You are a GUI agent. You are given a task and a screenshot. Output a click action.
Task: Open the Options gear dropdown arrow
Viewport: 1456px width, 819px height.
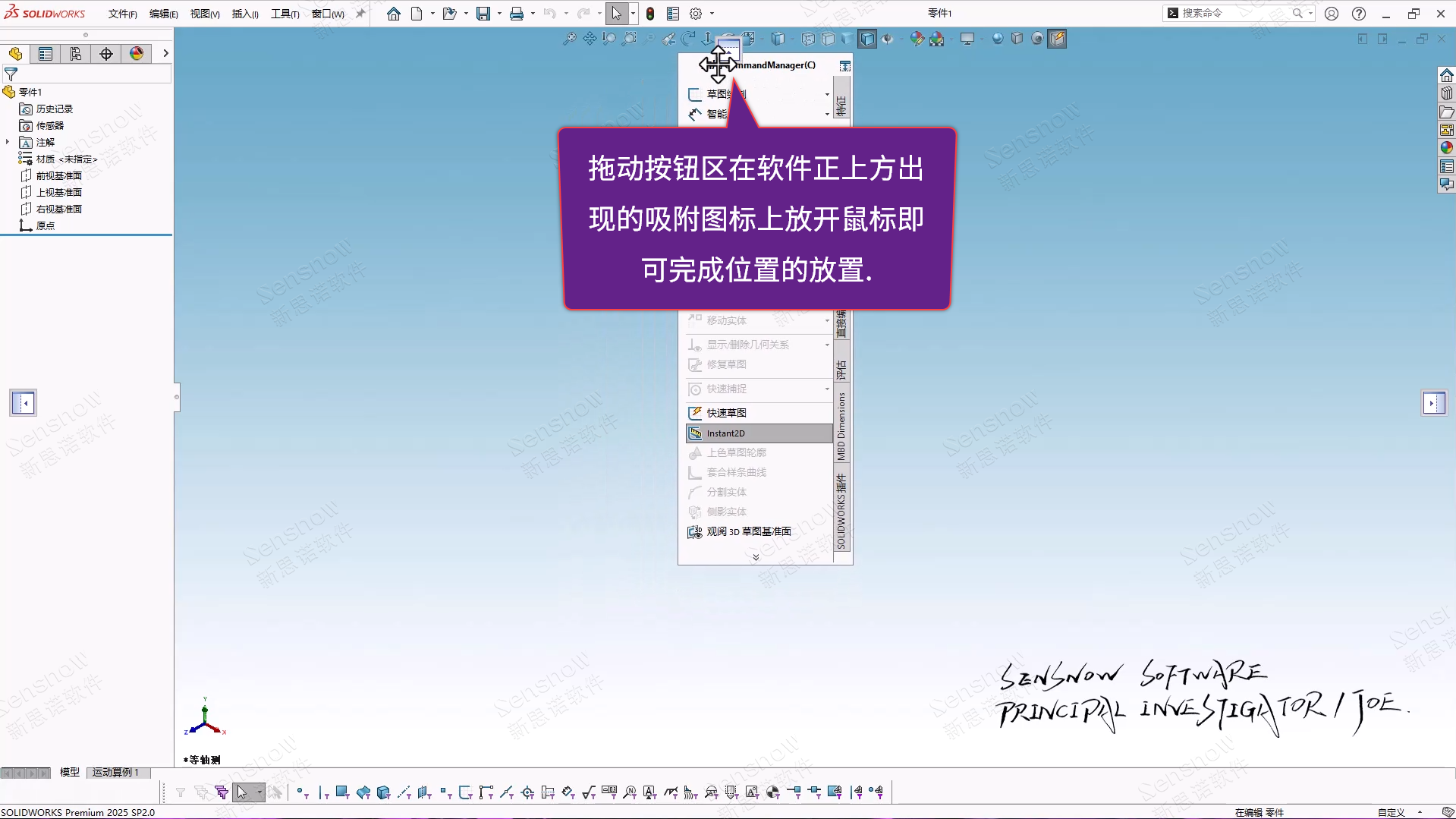click(712, 14)
